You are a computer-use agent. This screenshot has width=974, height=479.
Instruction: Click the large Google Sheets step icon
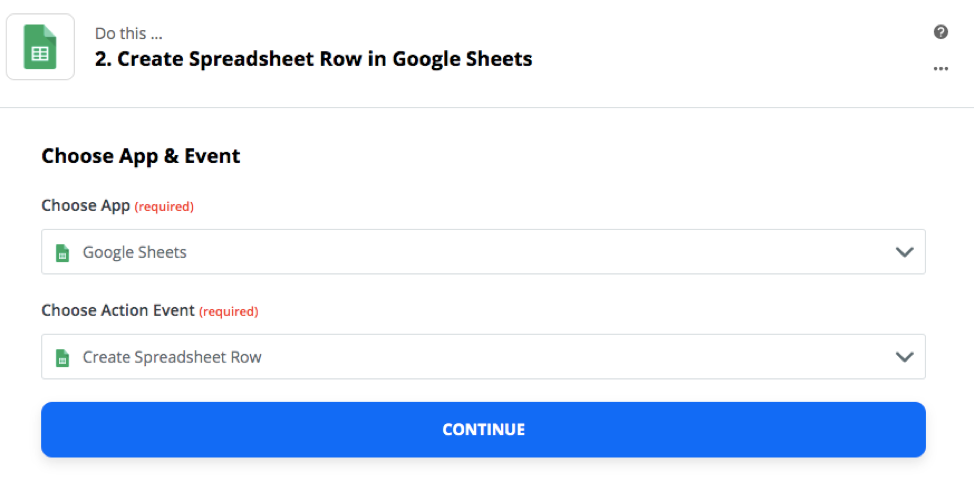pos(40,47)
